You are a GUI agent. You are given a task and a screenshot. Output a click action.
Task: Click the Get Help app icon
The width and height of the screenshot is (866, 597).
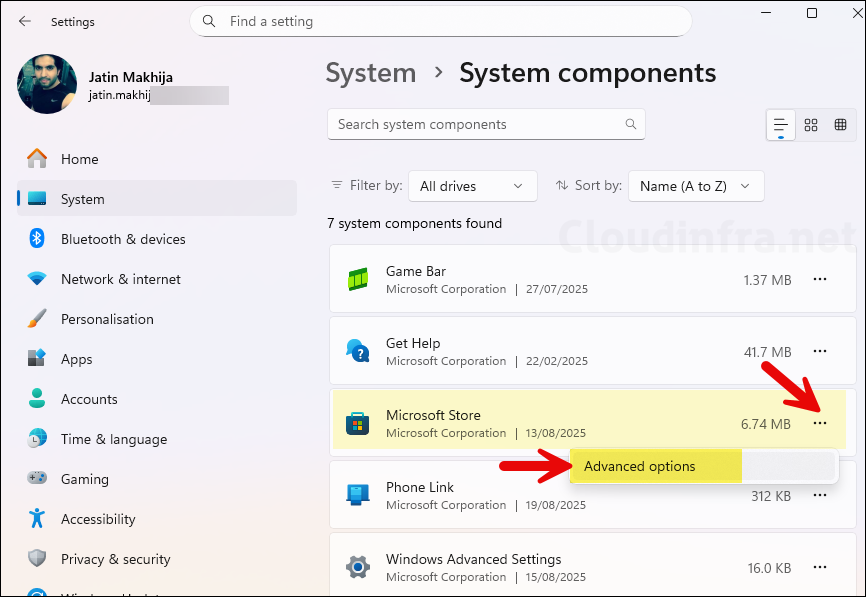point(358,351)
